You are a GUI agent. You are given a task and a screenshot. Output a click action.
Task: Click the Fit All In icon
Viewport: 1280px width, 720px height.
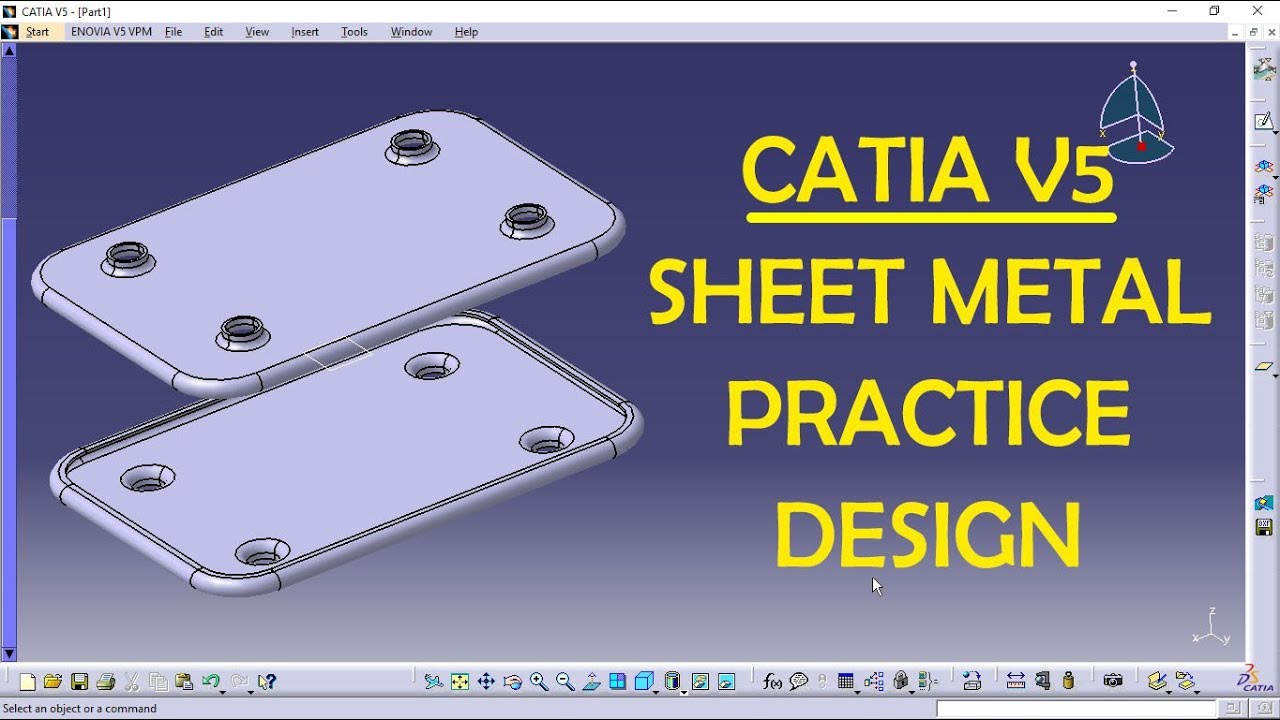pyautogui.click(x=460, y=682)
